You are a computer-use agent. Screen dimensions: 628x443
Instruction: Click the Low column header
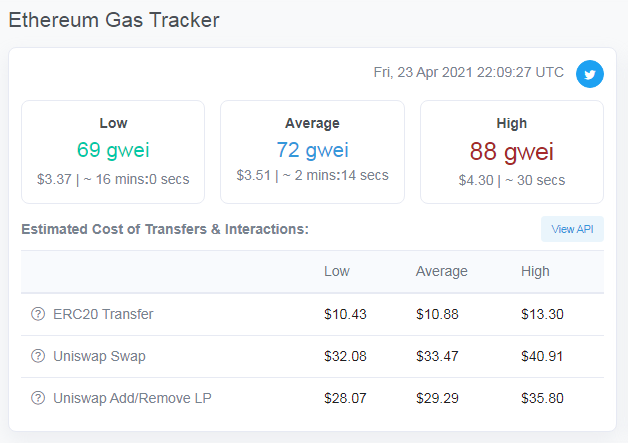click(x=337, y=271)
